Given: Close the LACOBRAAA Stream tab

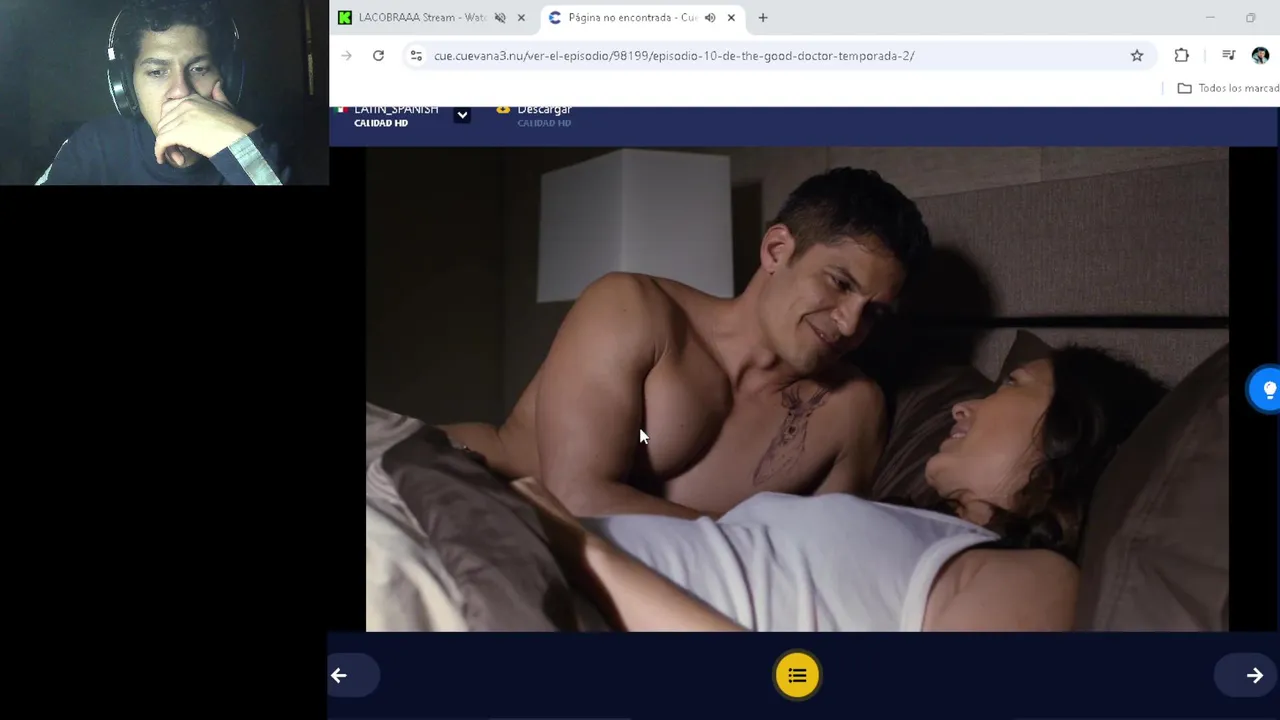Looking at the screenshot, I should (521, 17).
